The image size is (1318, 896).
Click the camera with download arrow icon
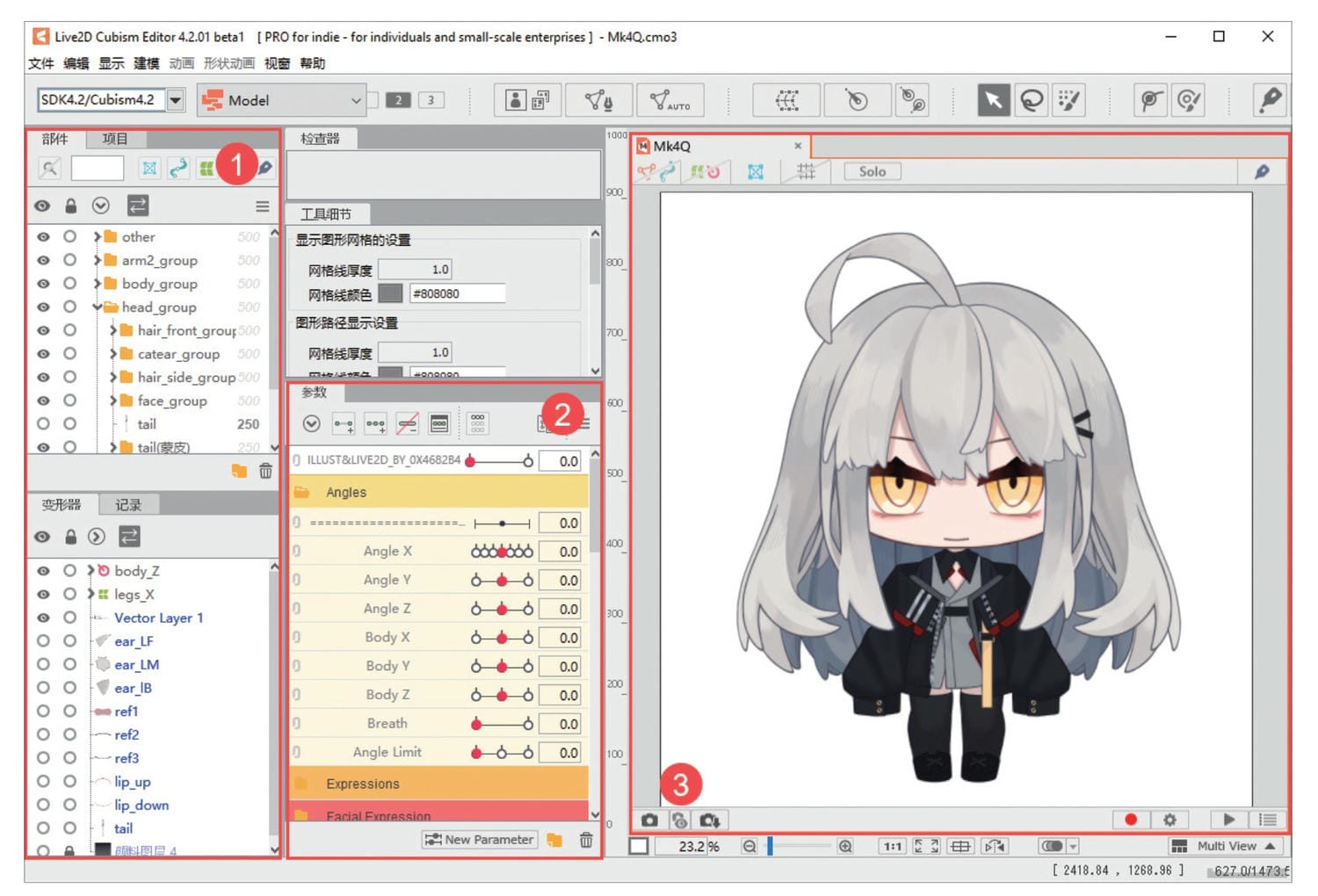point(710,820)
